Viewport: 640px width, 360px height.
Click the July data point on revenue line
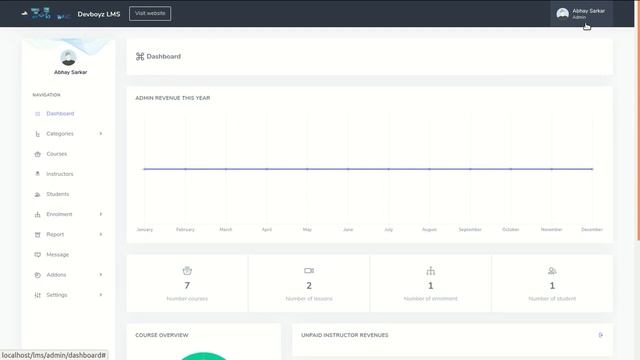click(389, 169)
